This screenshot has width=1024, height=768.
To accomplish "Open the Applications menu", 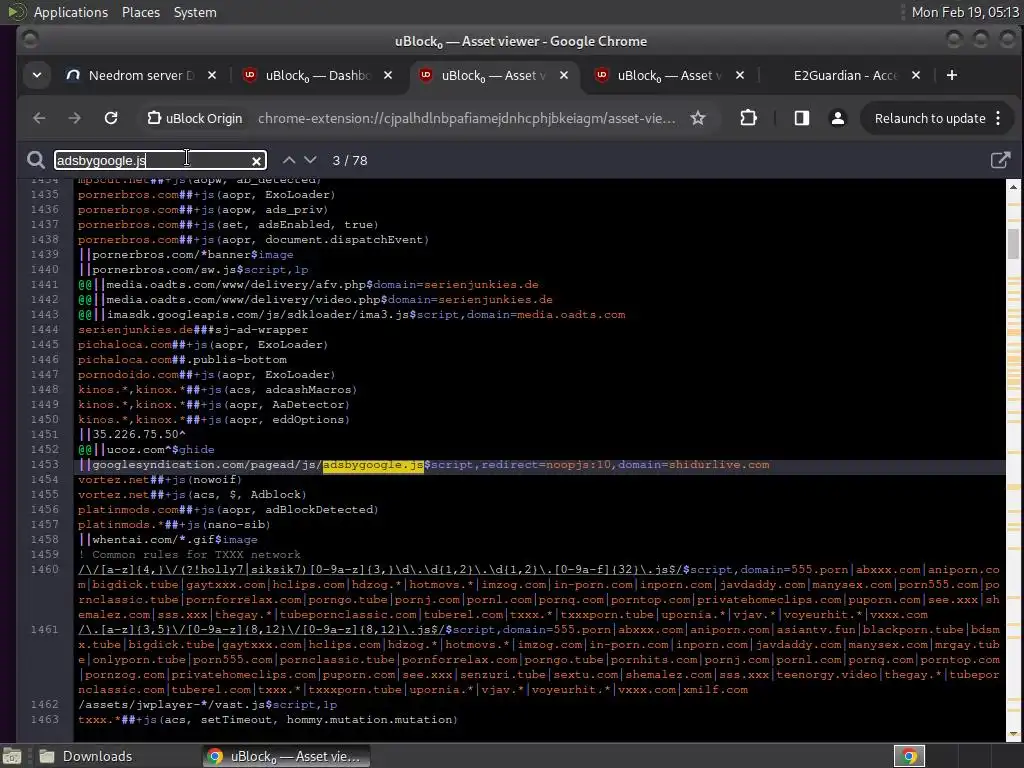I will click(x=71, y=12).
